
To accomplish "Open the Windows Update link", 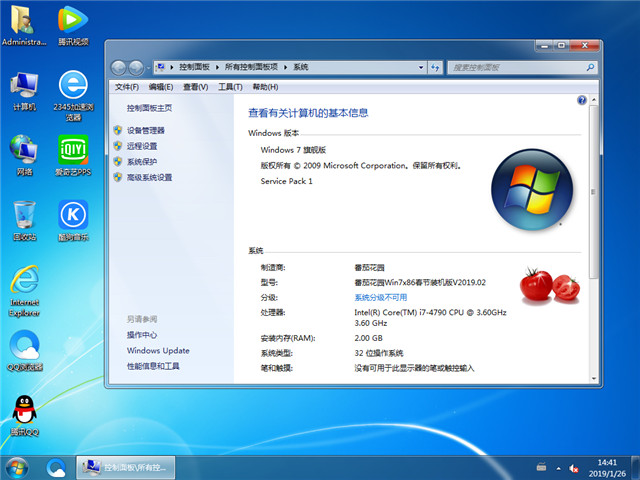I will [158, 350].
